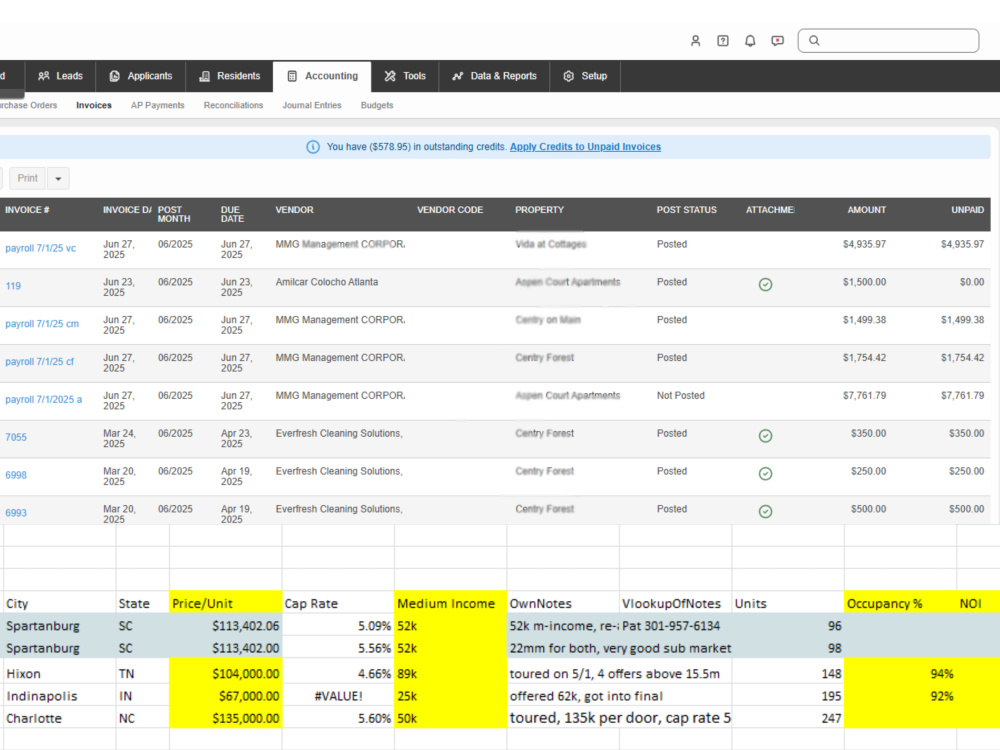The image size is (1000, 750).
Task: Open attachment checkmark for invoice 119
Action: click(x=765, y=284)
